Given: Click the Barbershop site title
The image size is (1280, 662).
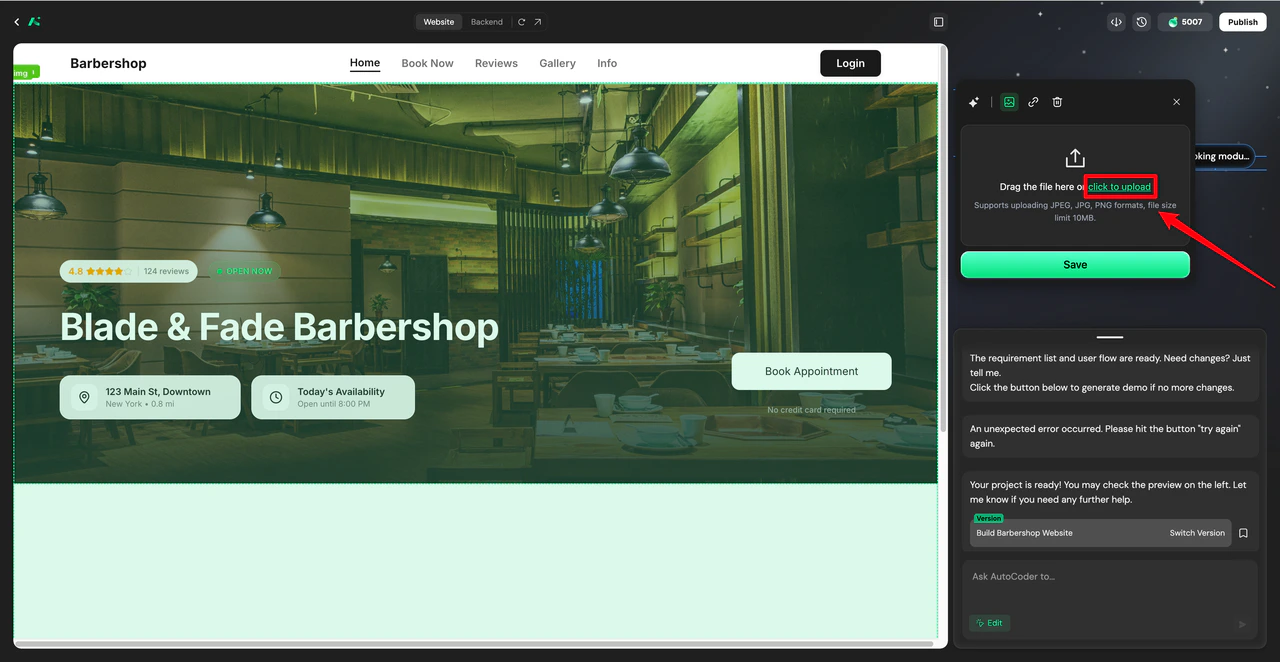Looking at the screenshot, I should point(108,63).
